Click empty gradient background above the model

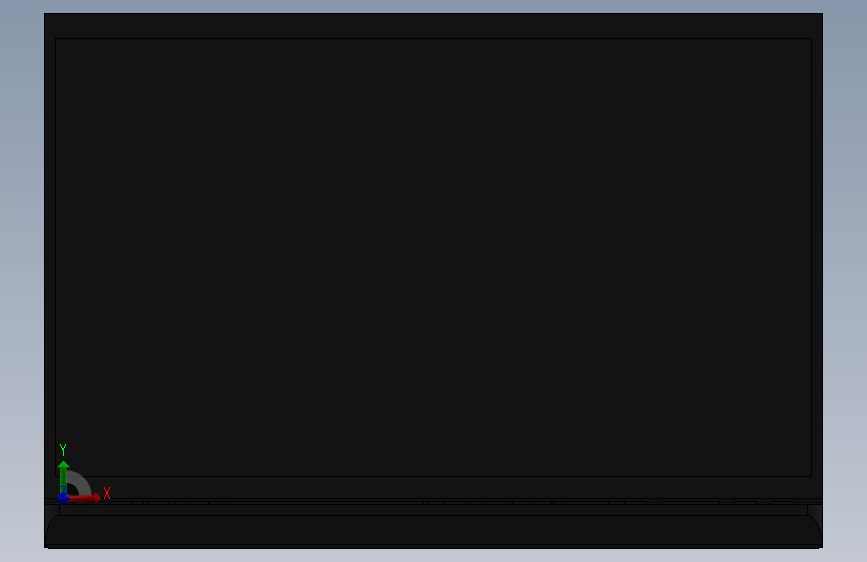(x=434, y=6)
